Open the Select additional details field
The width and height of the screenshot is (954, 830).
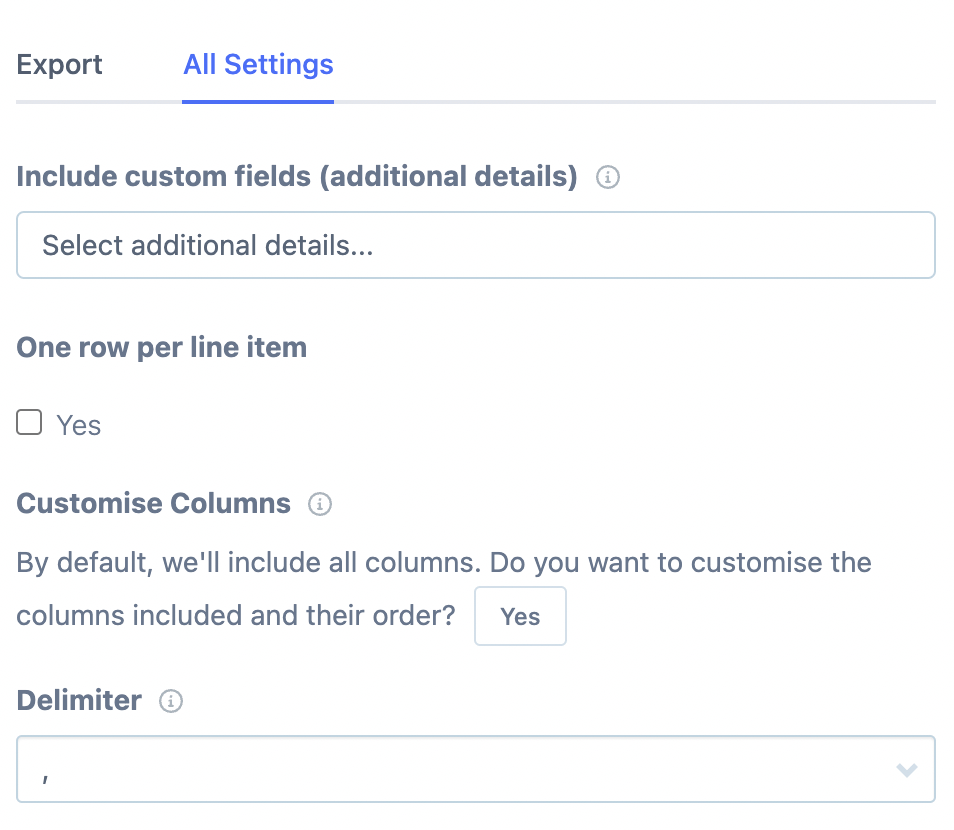point(476,245)
